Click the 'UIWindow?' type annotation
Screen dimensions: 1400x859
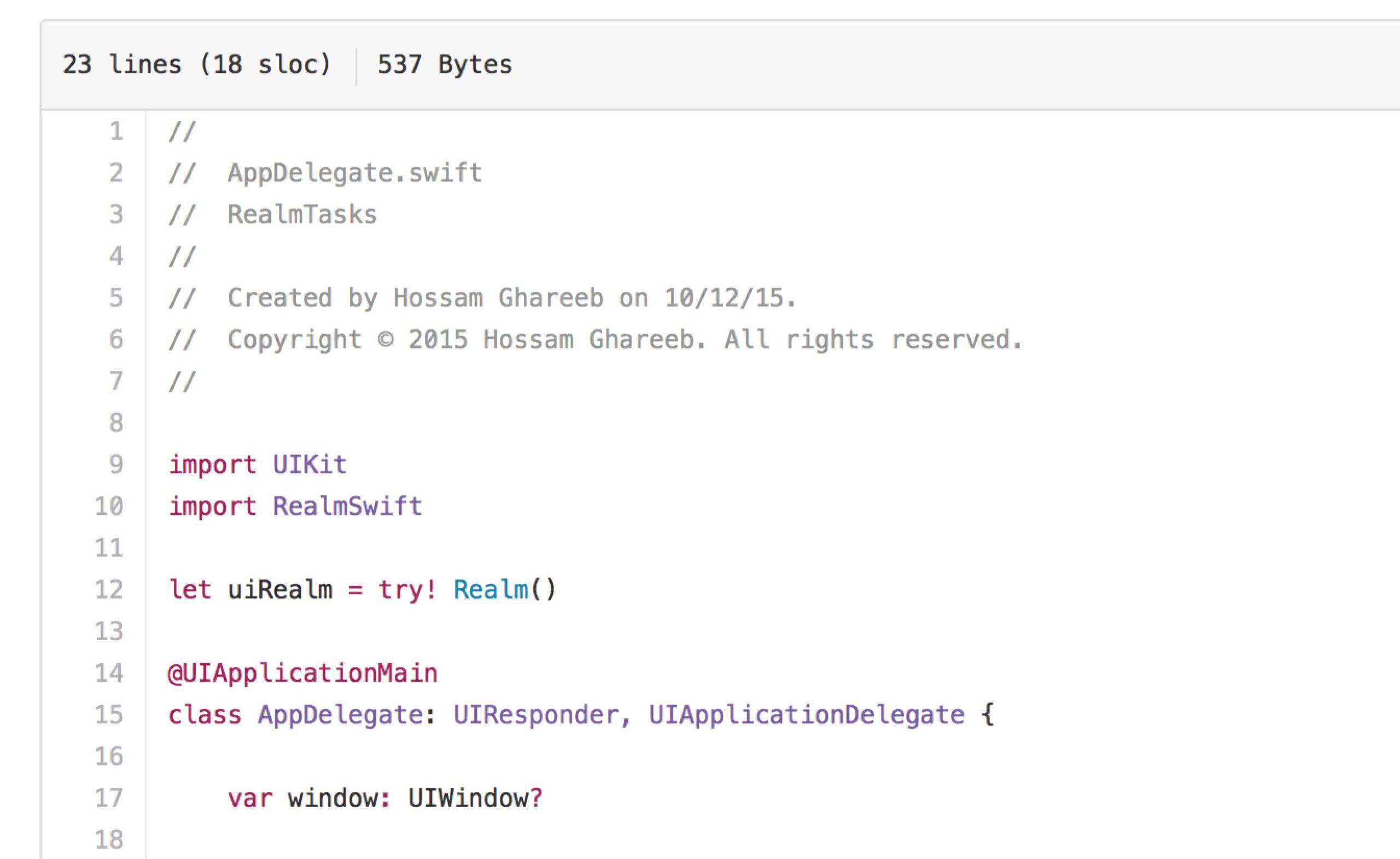point(475,798)
